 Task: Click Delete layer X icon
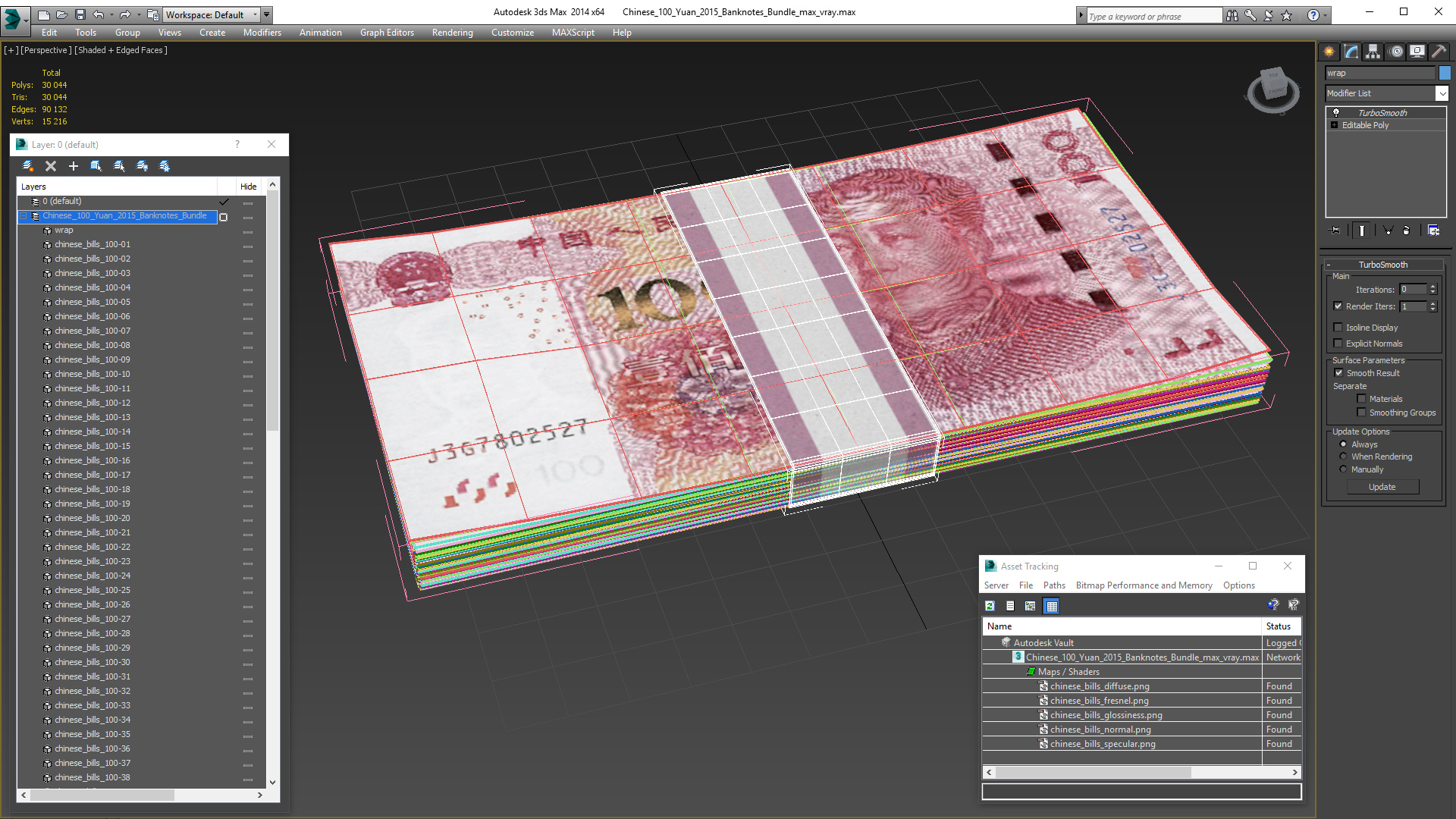(51, 166)
